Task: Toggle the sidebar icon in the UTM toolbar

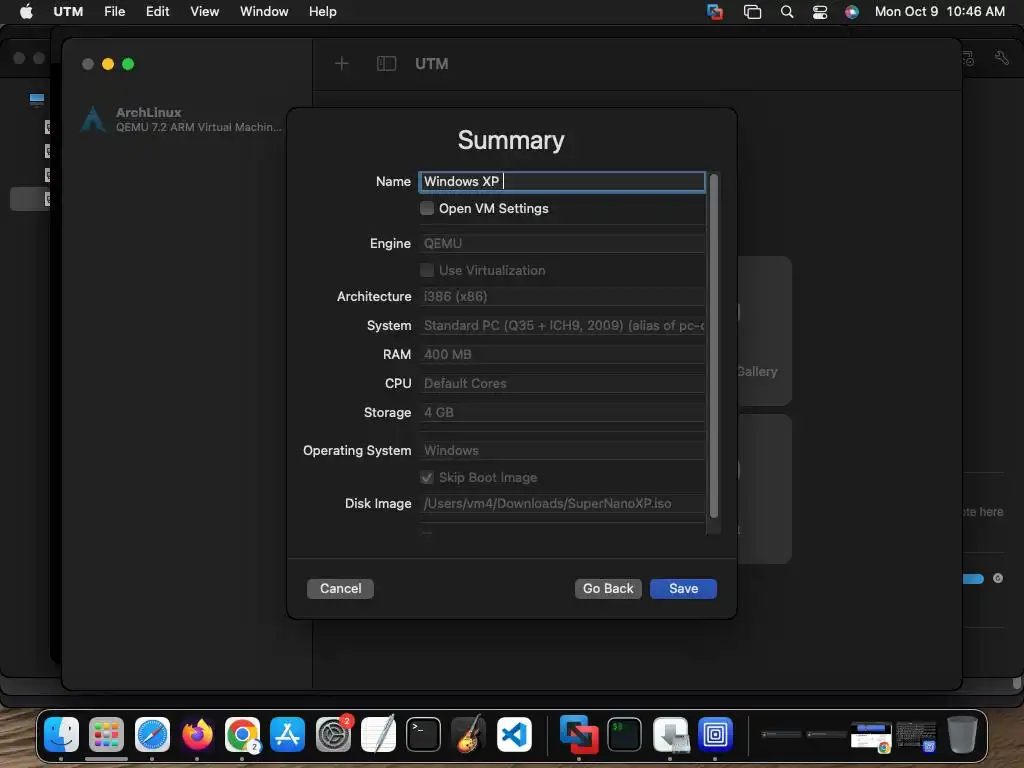Action: pyautogui.click(x=387, y=63)
